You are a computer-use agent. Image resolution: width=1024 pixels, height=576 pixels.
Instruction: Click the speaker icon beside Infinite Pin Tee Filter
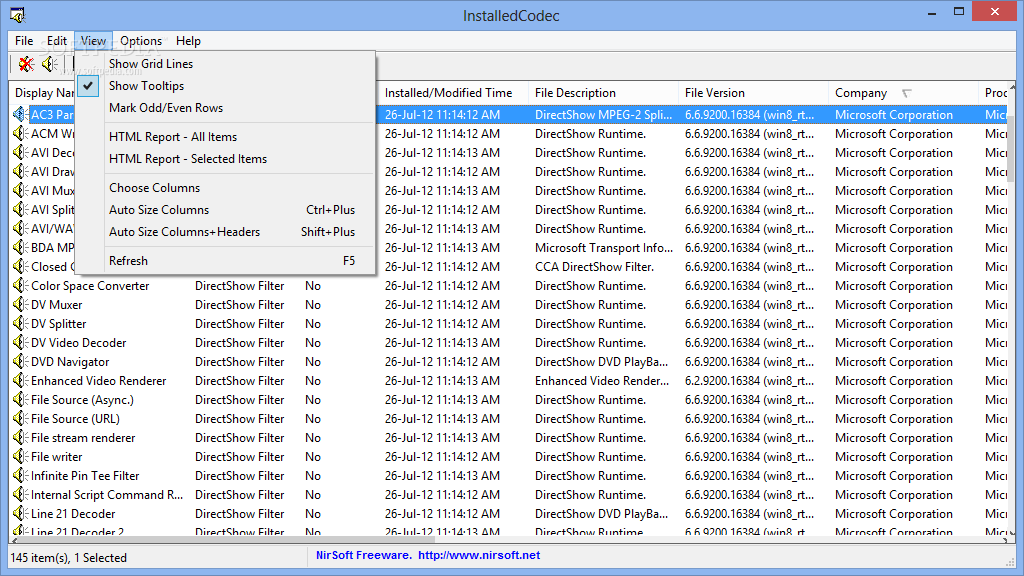tap(20, 475)
